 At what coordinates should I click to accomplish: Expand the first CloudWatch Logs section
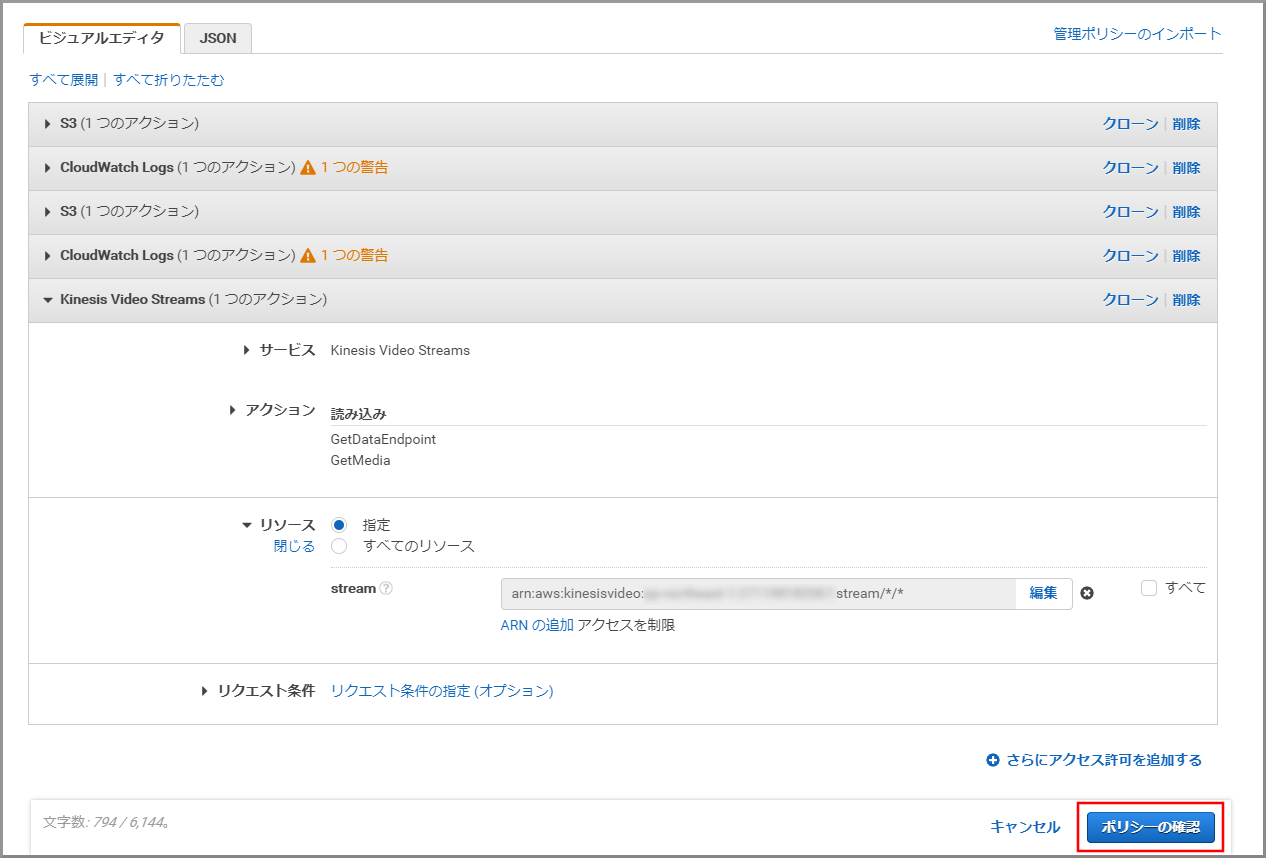click(47, 168)
